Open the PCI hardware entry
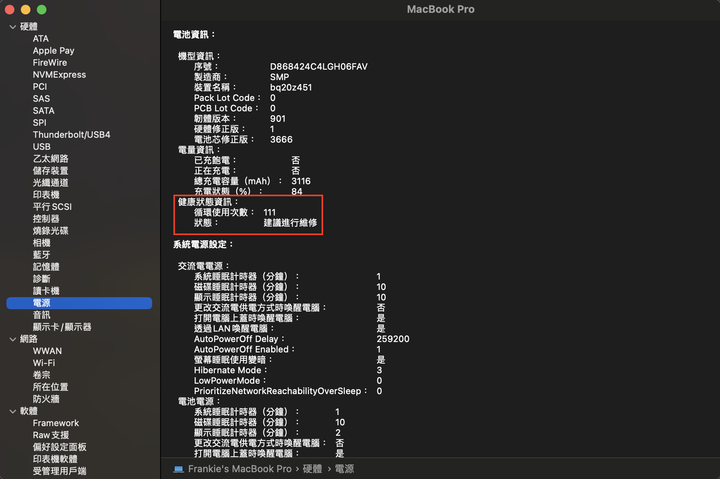 pyautogui.click(x=39, y=87)
